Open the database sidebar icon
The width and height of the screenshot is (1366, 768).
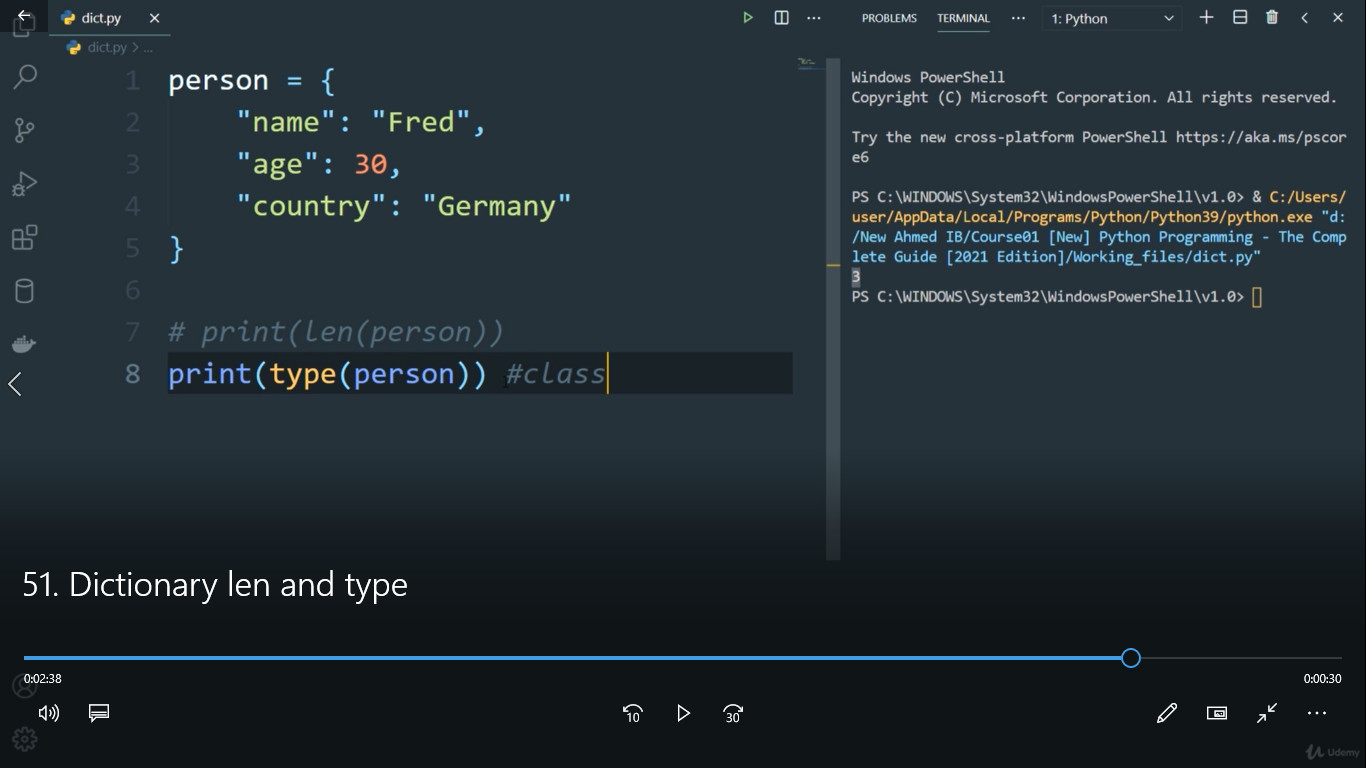tap(24, 291)
